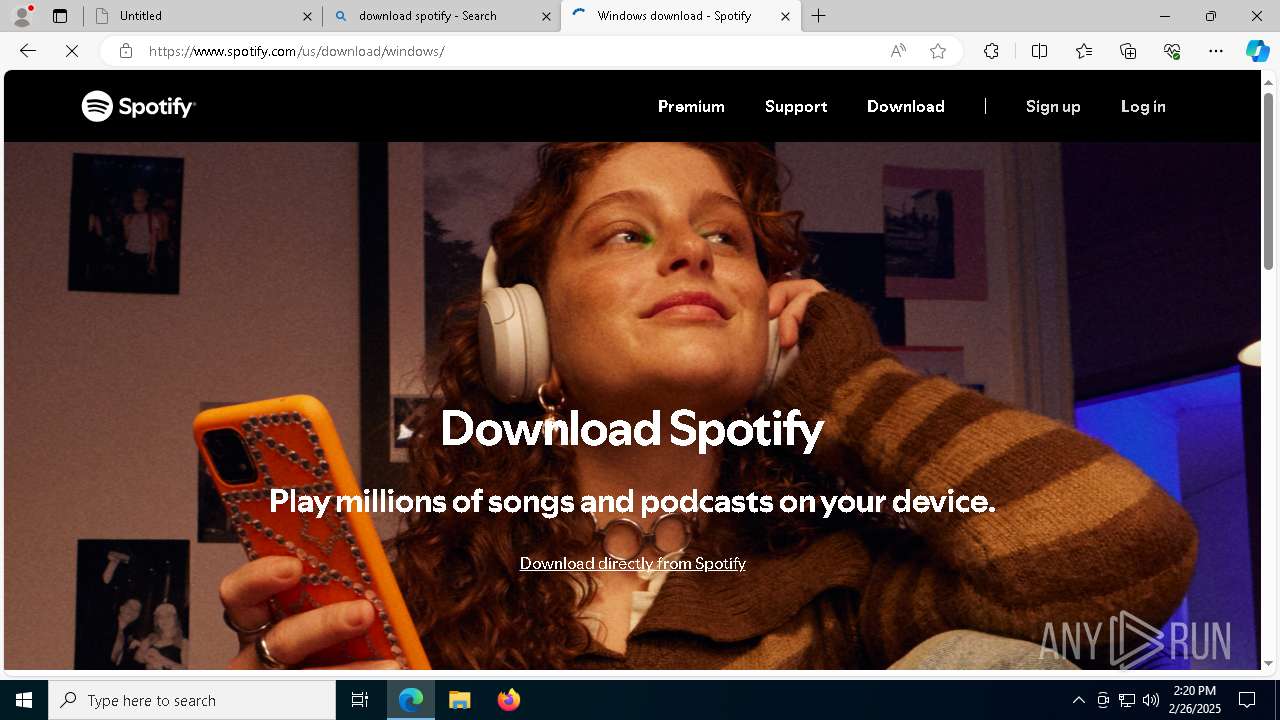Stop loading the page
This screenshot has height=720, width=1280.
point(72,51)
